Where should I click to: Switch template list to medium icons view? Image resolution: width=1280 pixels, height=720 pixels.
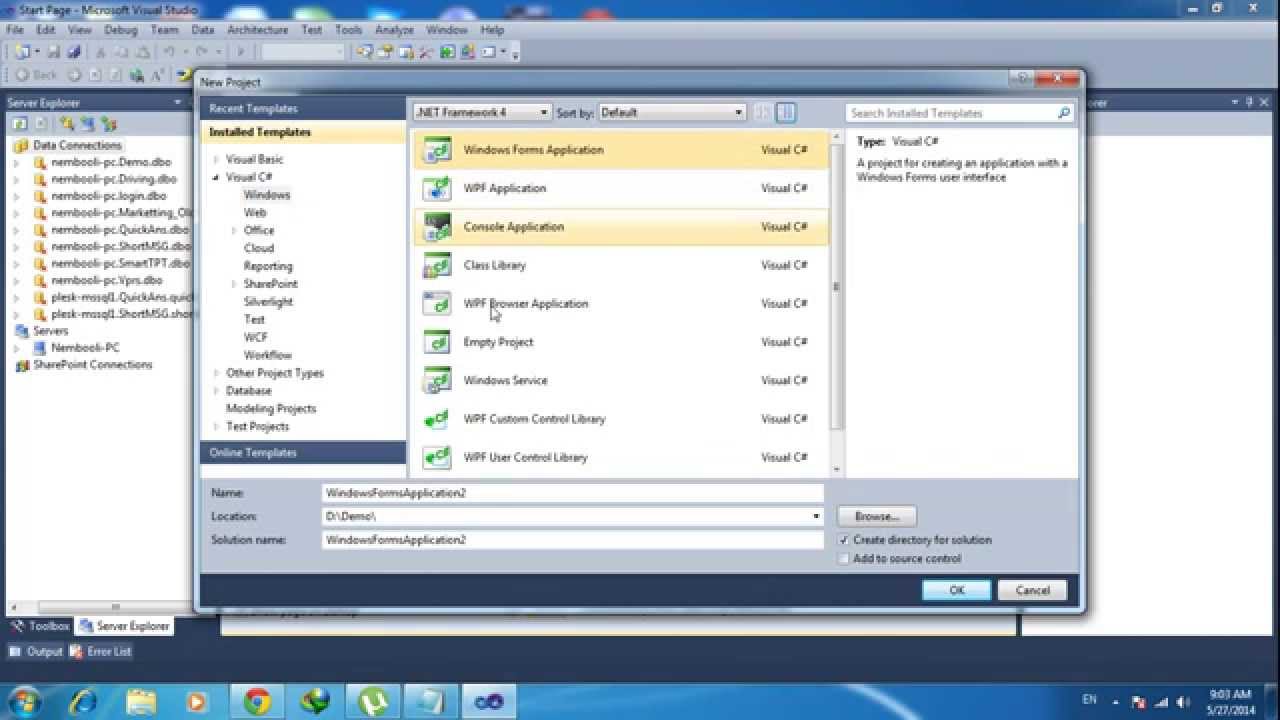(x=786, y=113)
